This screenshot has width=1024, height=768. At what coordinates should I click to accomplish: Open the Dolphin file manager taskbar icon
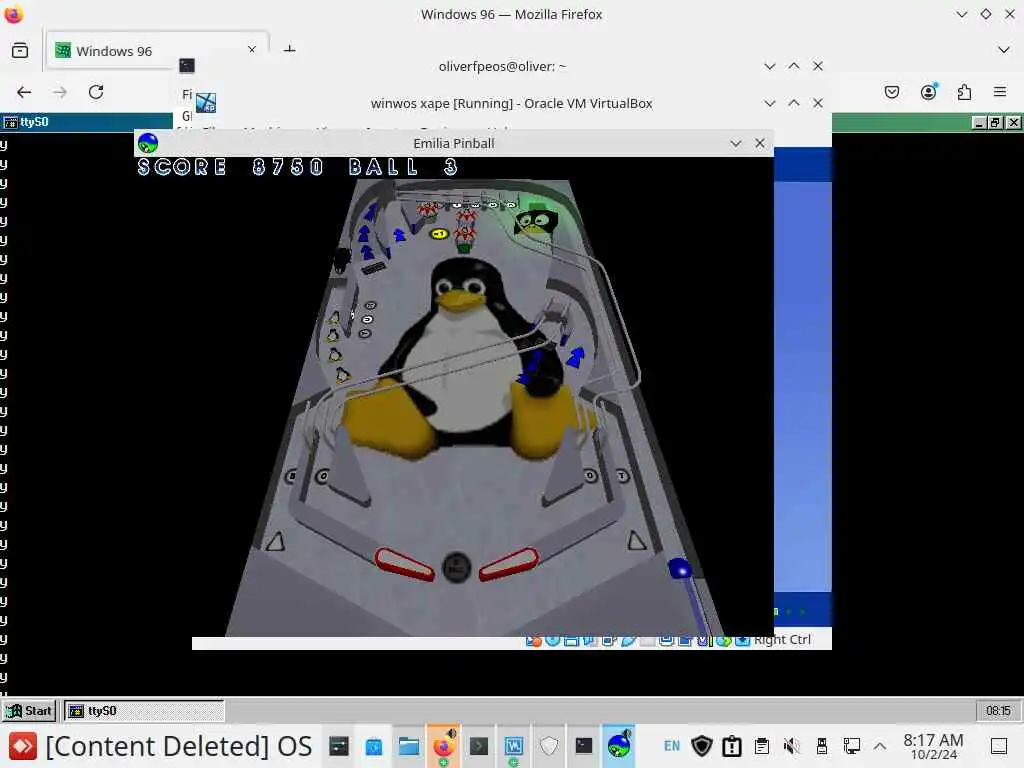(409, 746)
